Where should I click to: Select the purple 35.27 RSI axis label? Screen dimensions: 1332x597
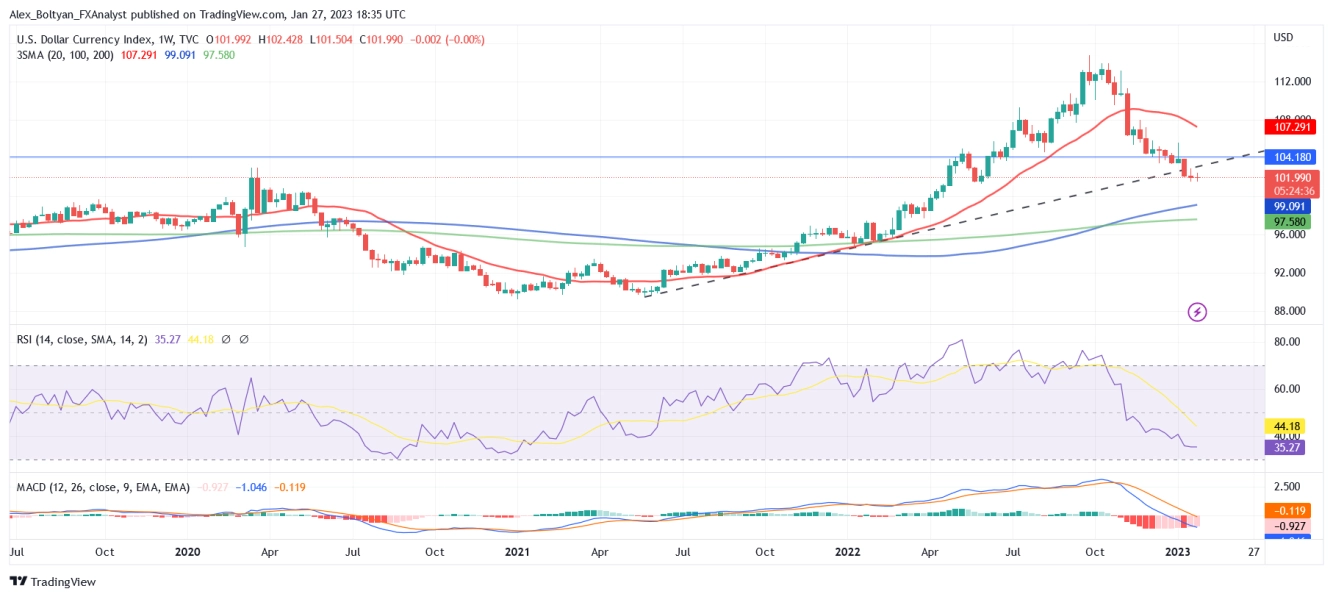1286,448
